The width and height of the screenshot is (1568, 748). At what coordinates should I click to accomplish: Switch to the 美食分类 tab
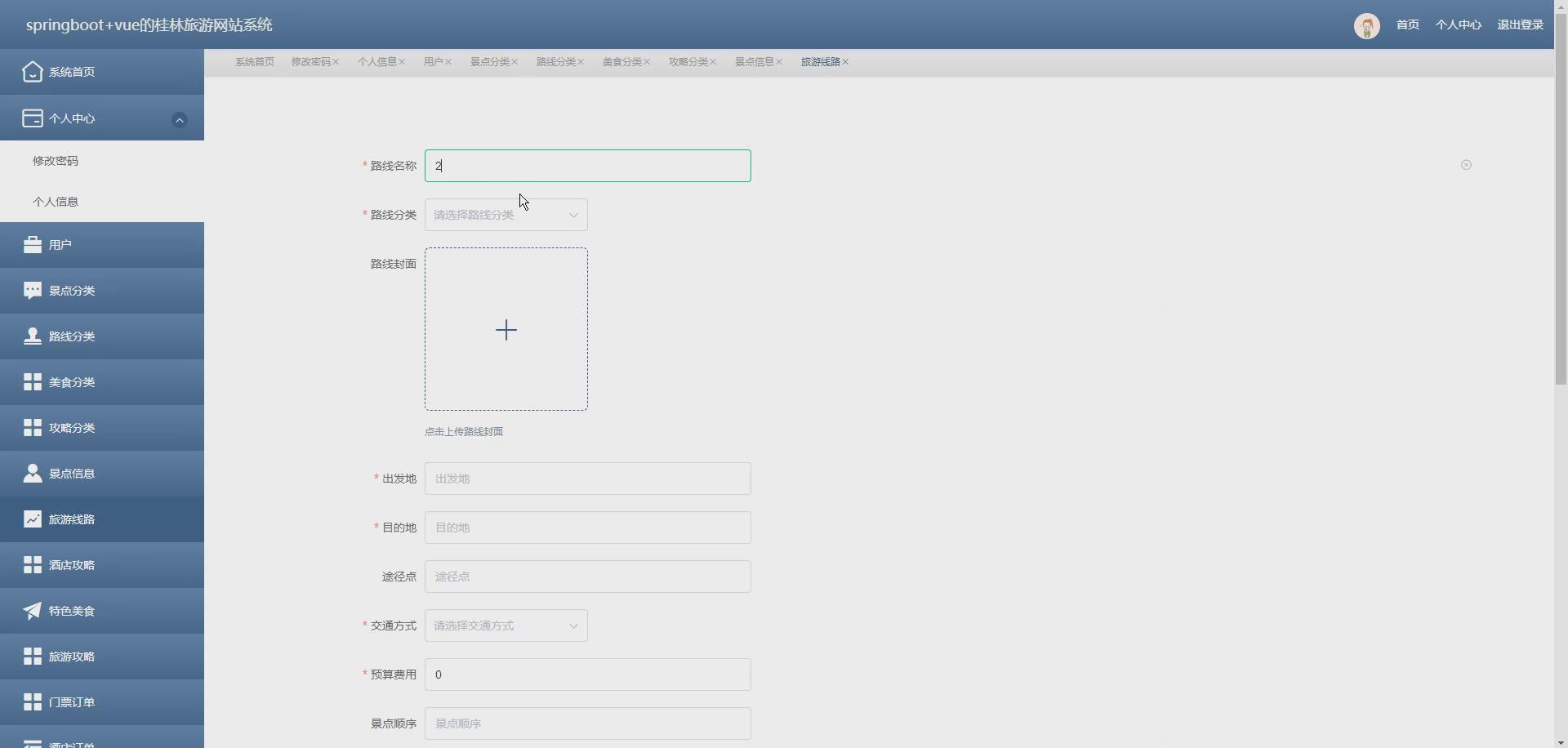pos(622,62)
